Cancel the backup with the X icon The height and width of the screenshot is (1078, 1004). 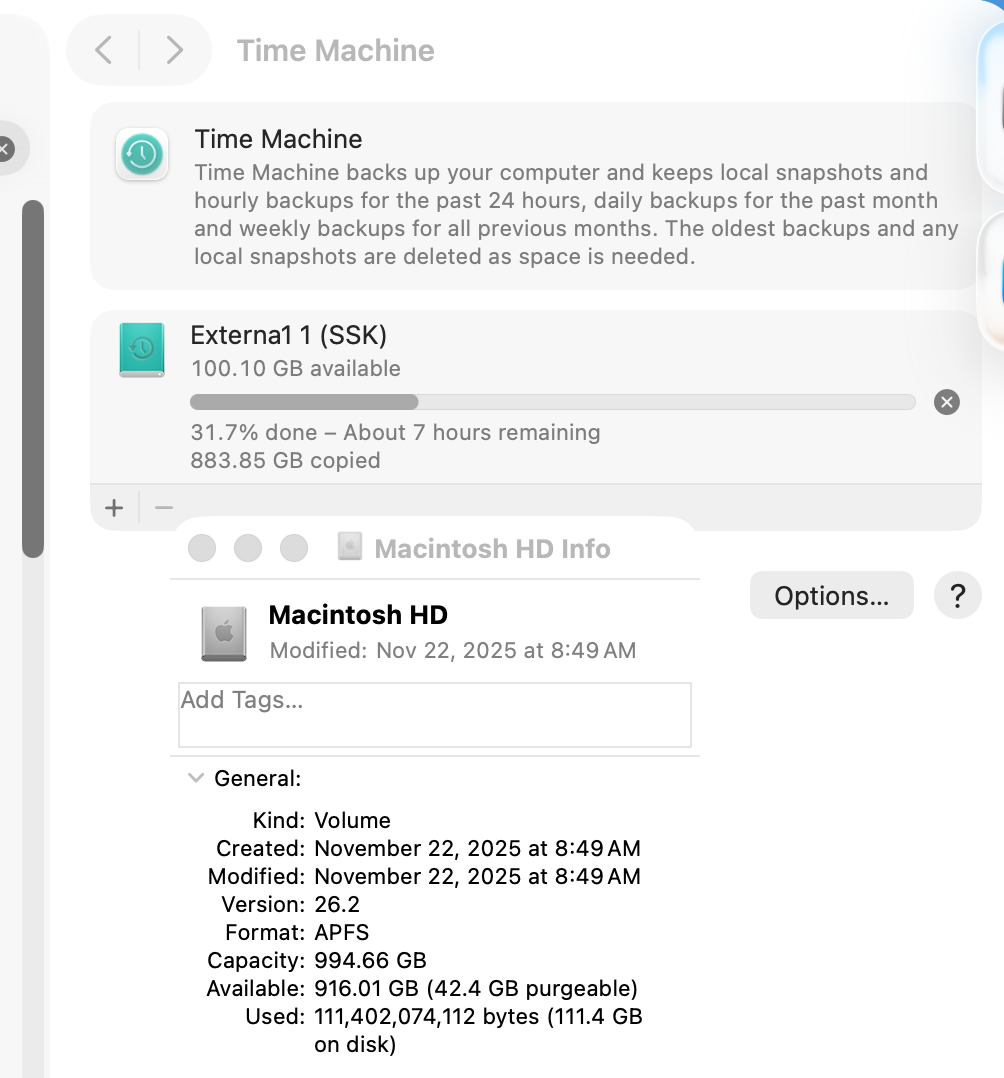click(x=947, y=402)
